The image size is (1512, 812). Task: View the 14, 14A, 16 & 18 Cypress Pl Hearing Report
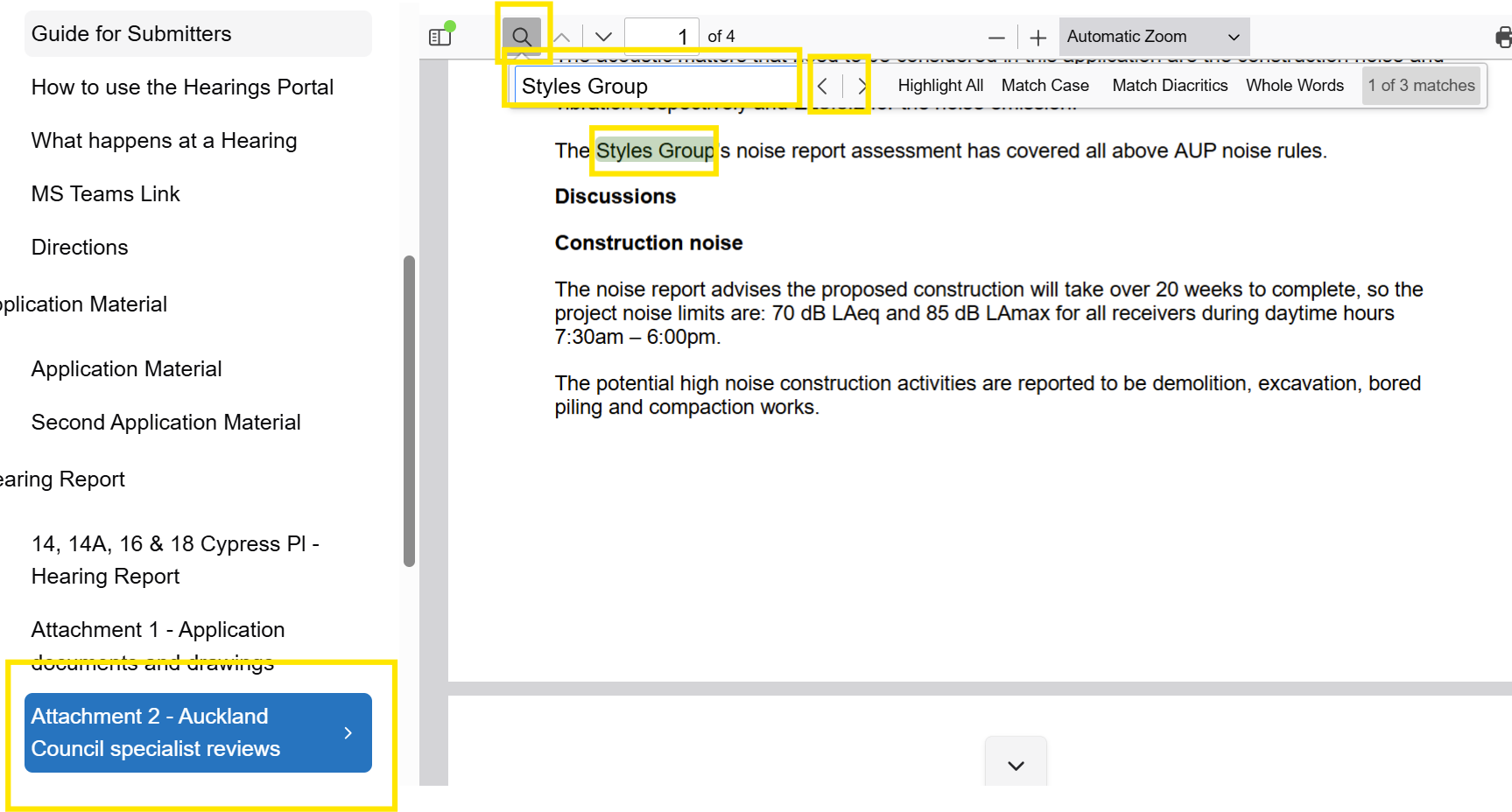[175, 559]
